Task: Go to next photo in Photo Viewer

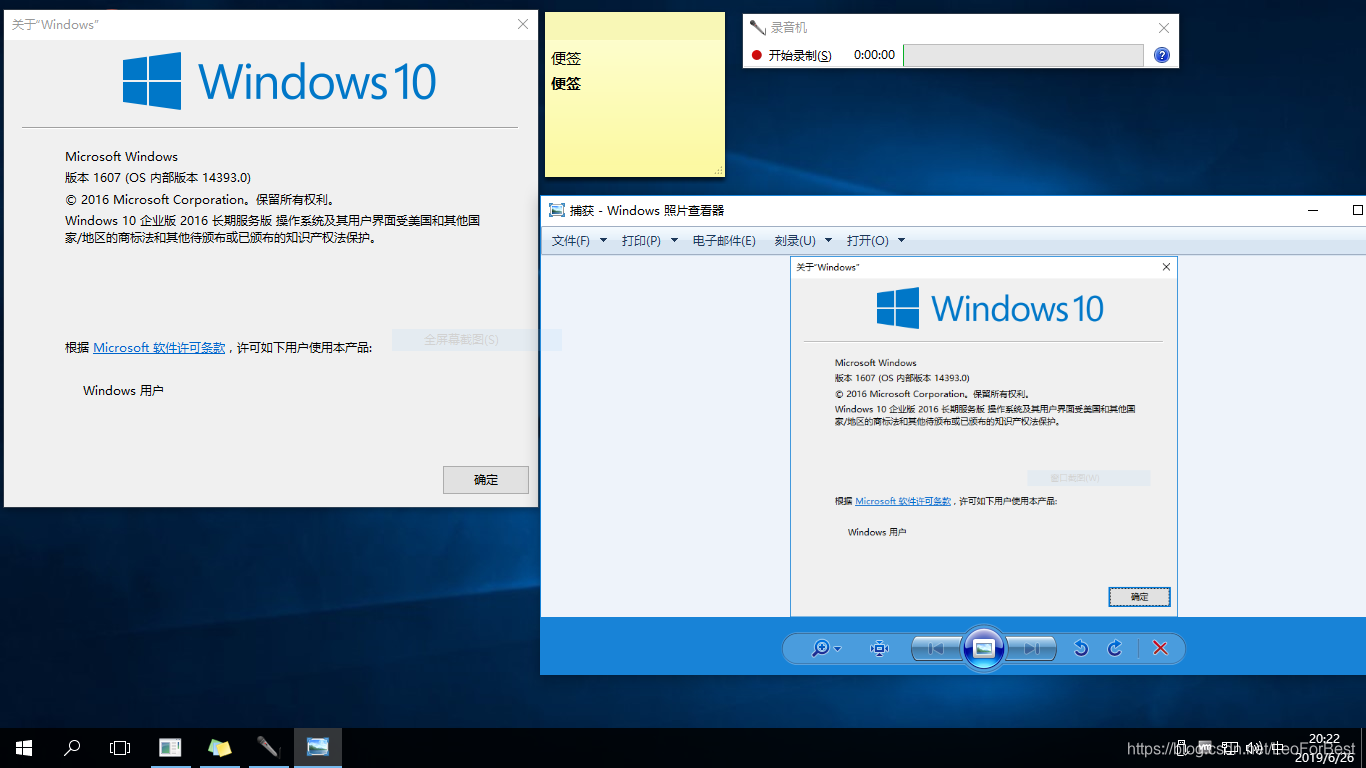Action: click(1031, 648)
